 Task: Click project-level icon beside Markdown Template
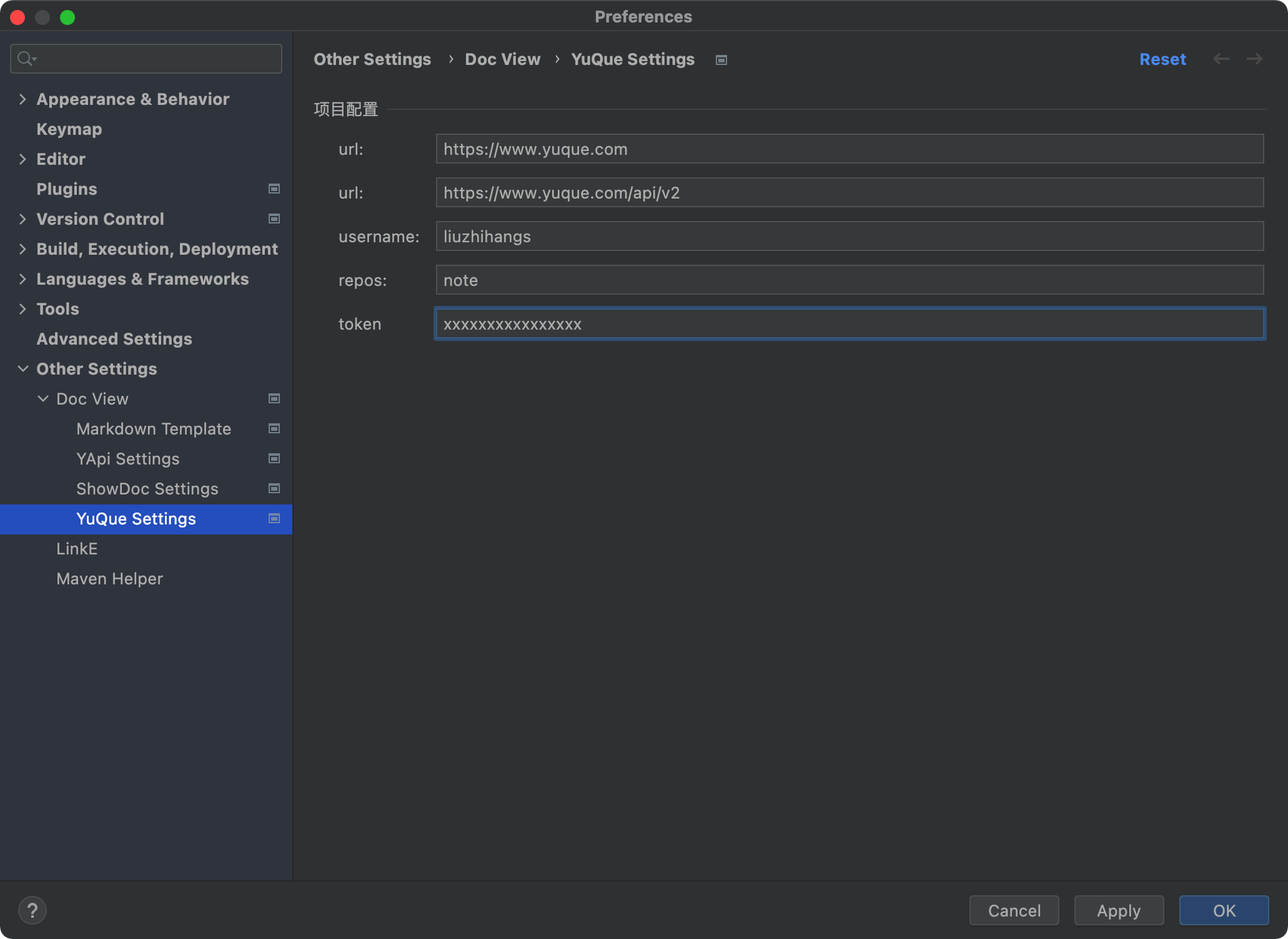tap(274, 428)
